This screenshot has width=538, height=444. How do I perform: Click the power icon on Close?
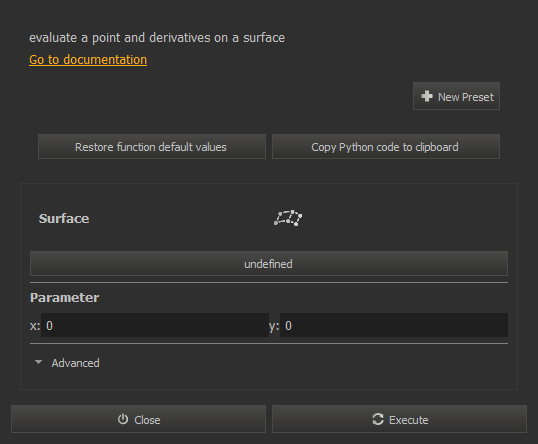coord(123,419)
